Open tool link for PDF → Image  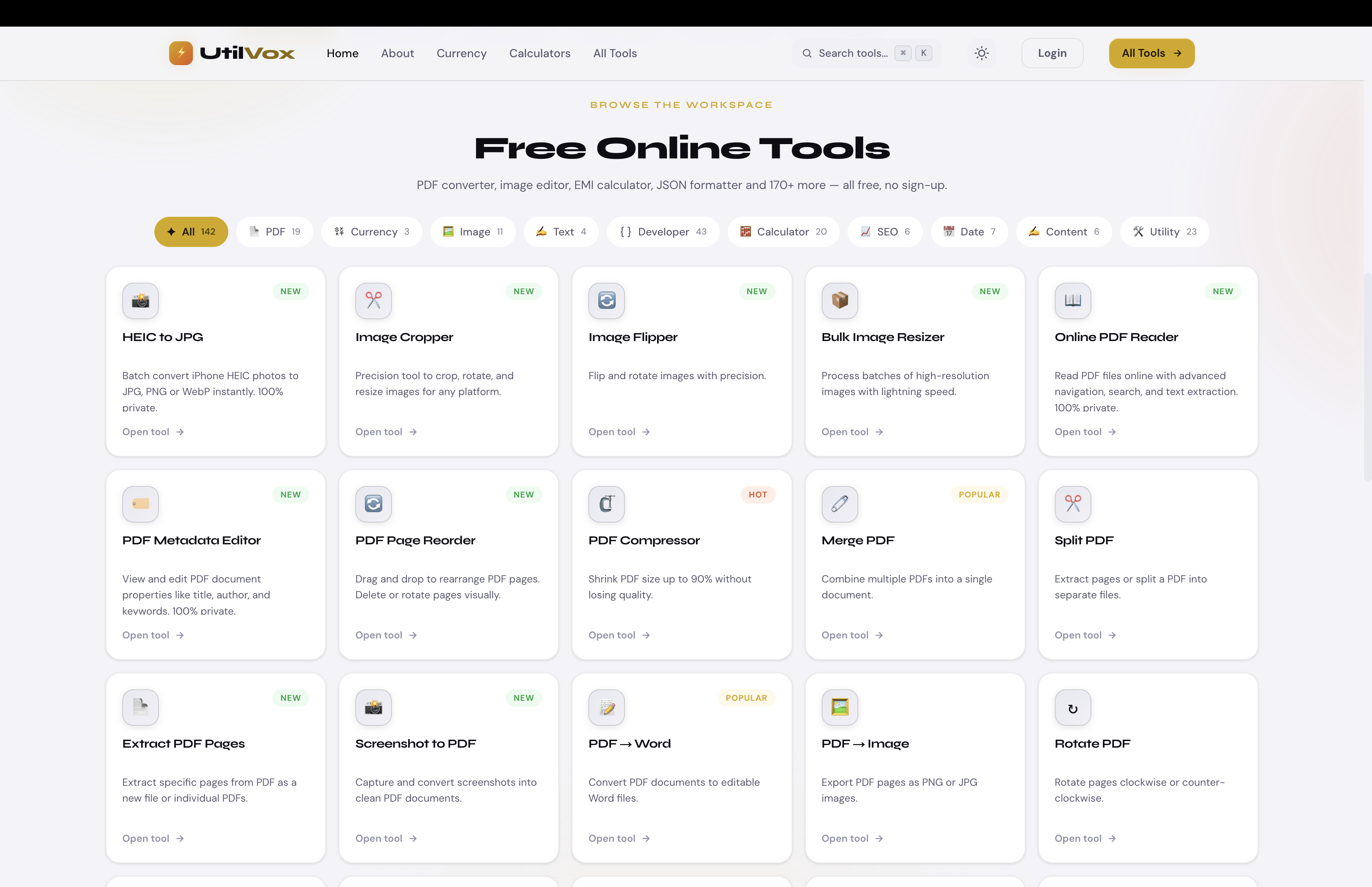pos(853,839)
